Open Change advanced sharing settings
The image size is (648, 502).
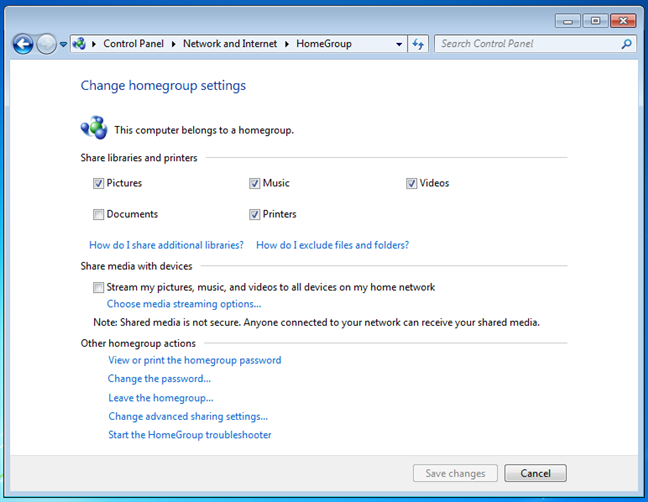tap(188, 416)
